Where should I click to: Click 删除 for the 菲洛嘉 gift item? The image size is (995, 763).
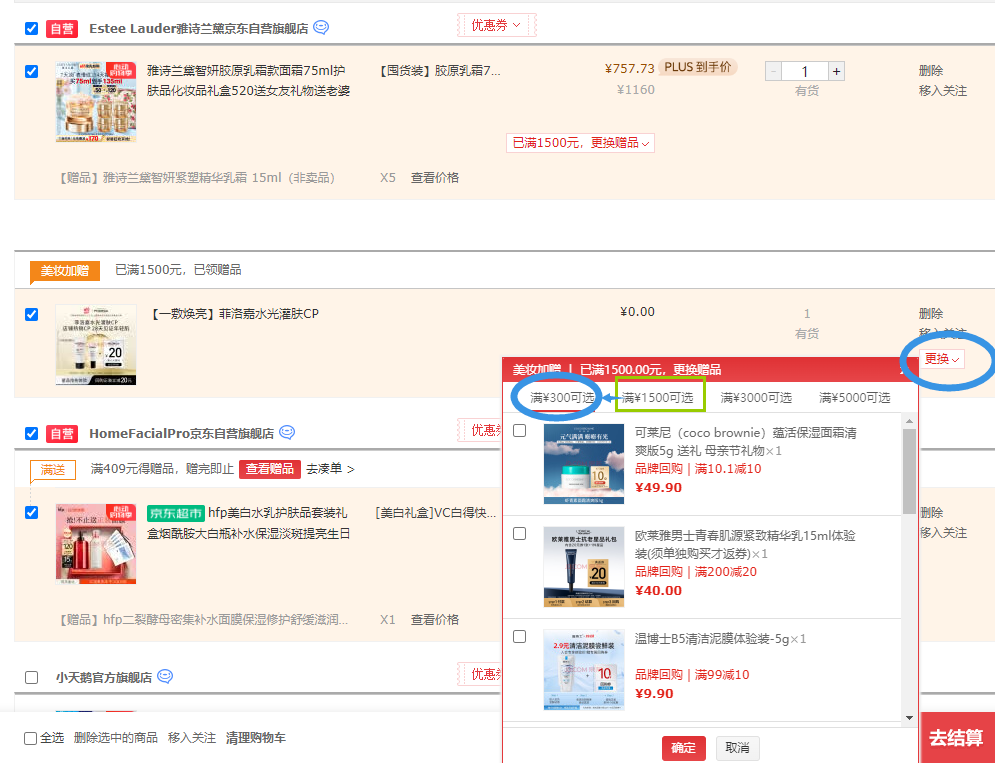[x=931, y=314]
